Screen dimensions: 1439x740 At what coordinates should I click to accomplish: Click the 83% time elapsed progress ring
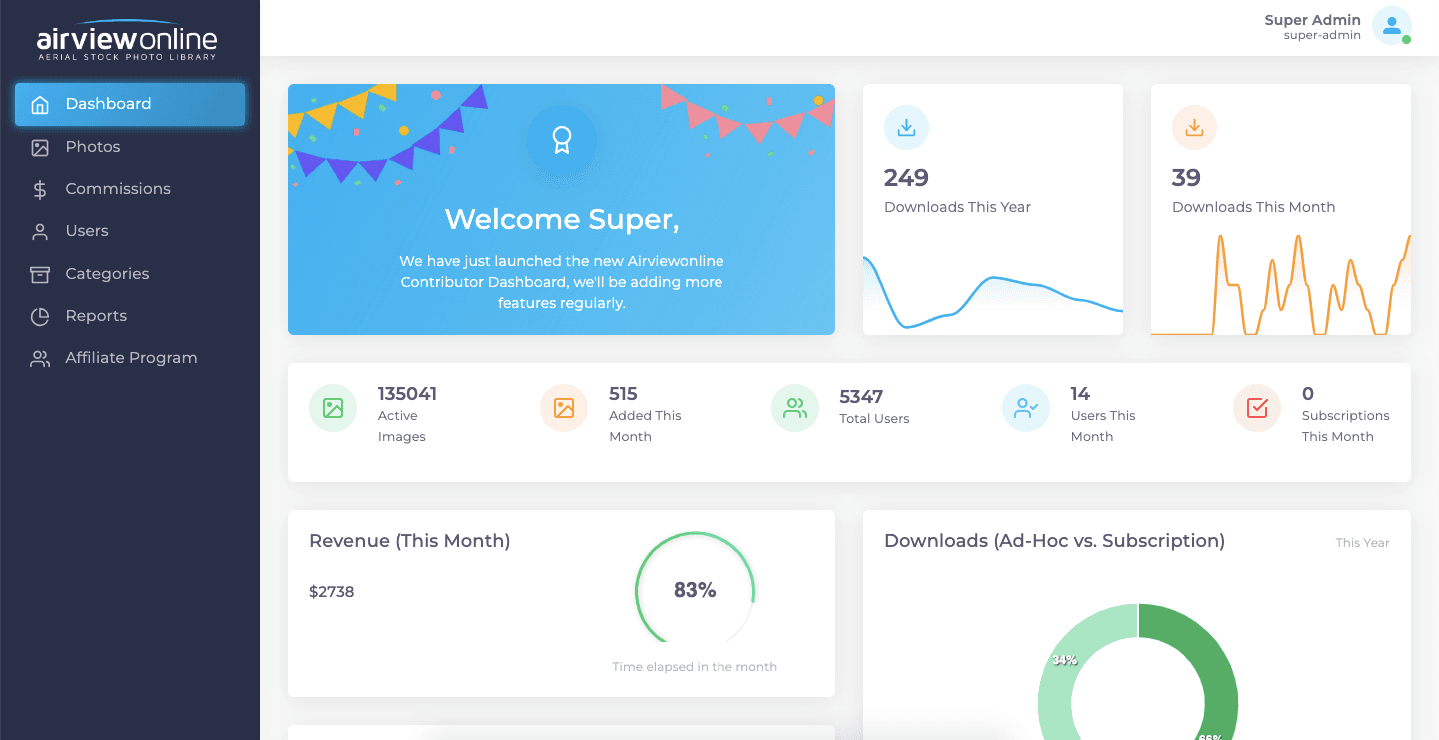(695, 590)
